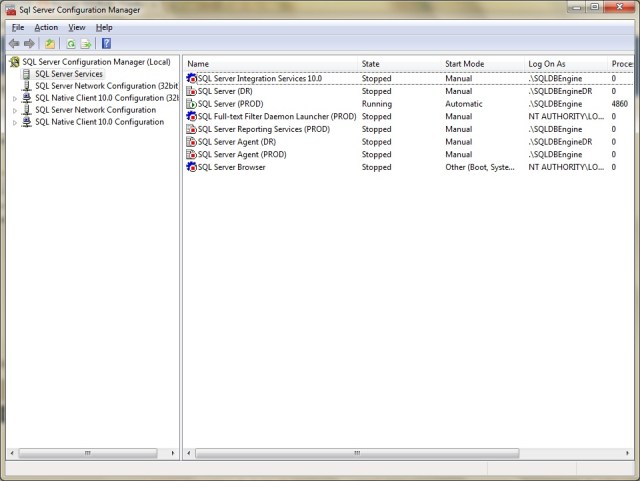
Task: Expand the SQL Server Network Configuration node
Action: 14,110
